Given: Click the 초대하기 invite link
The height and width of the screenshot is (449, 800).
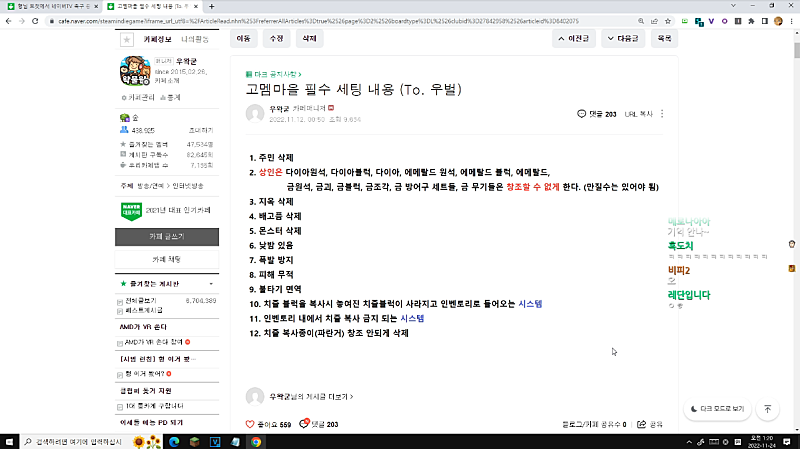Looking at the screenshot, I should click(201, 131).
